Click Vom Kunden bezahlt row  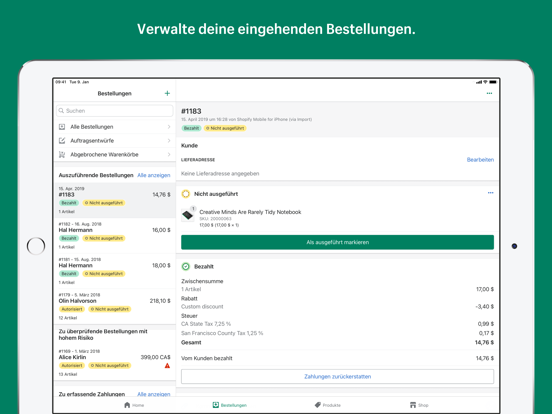tap(337, 358)
